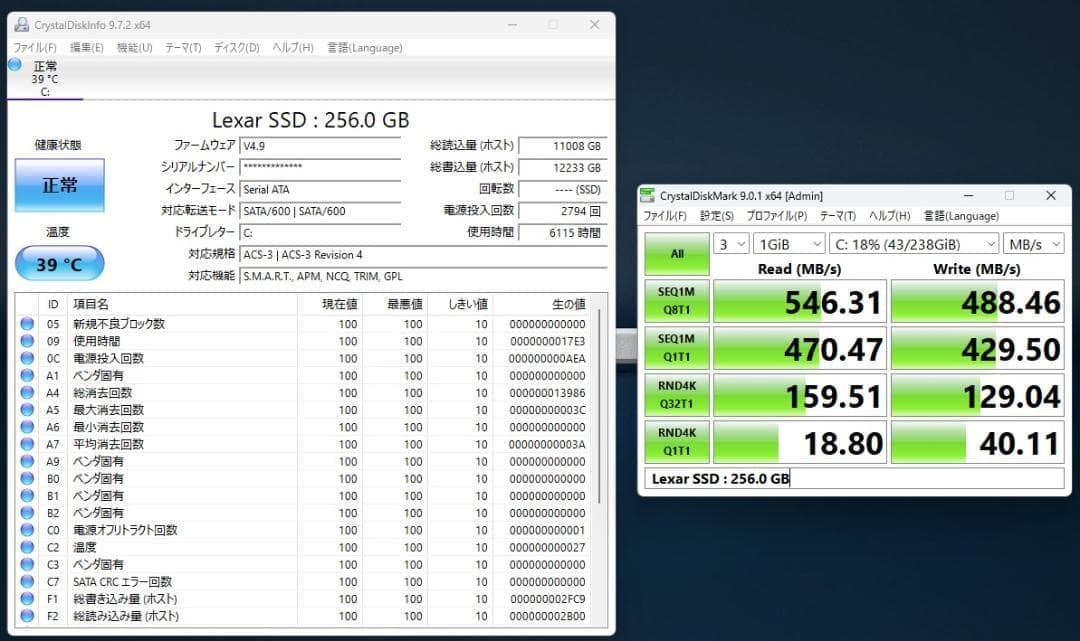Run all benchmarks with the All button
The height and width of the screenshot is (641, 1080).
pos(677,254)
